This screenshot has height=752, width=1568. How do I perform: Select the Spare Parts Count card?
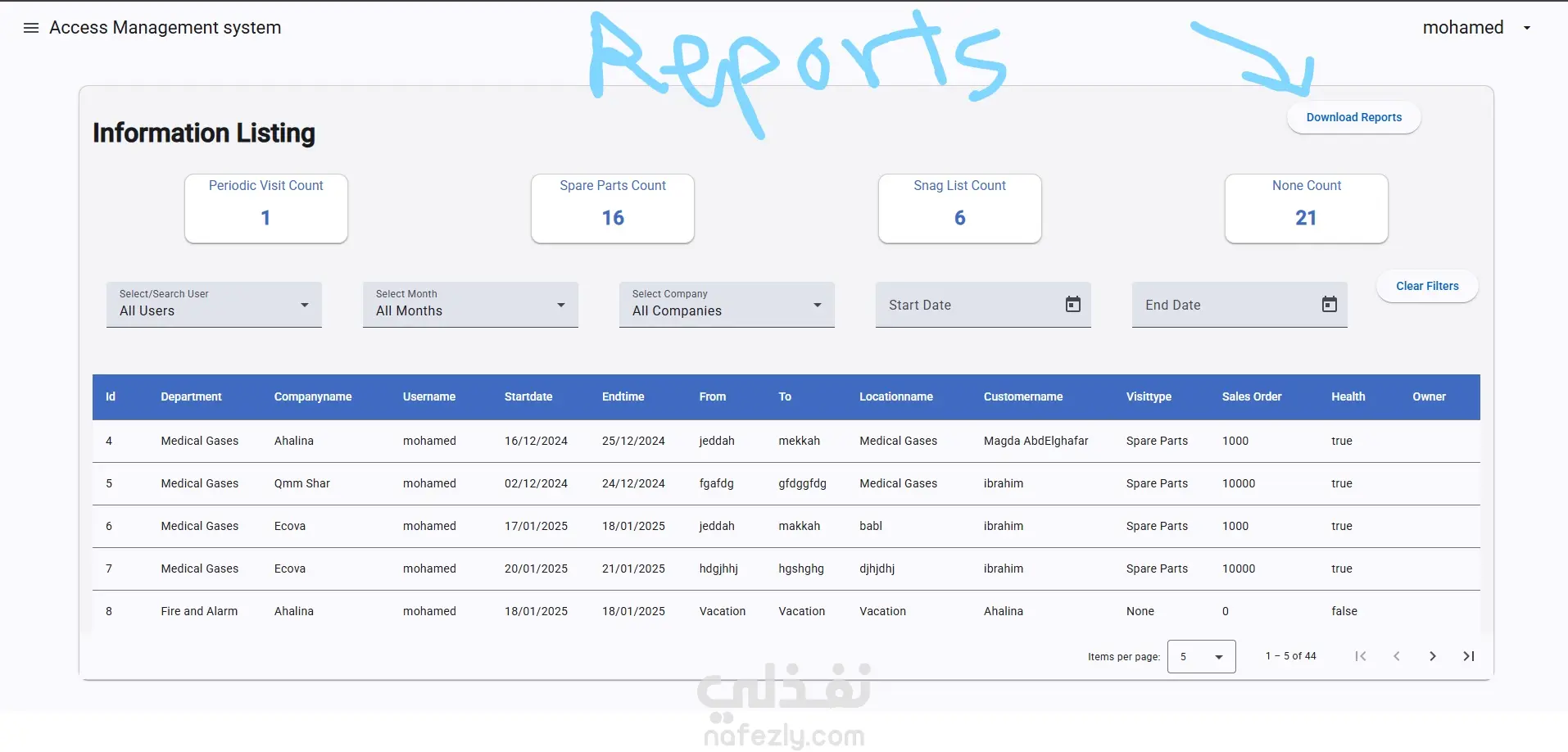tap(613, 208)
